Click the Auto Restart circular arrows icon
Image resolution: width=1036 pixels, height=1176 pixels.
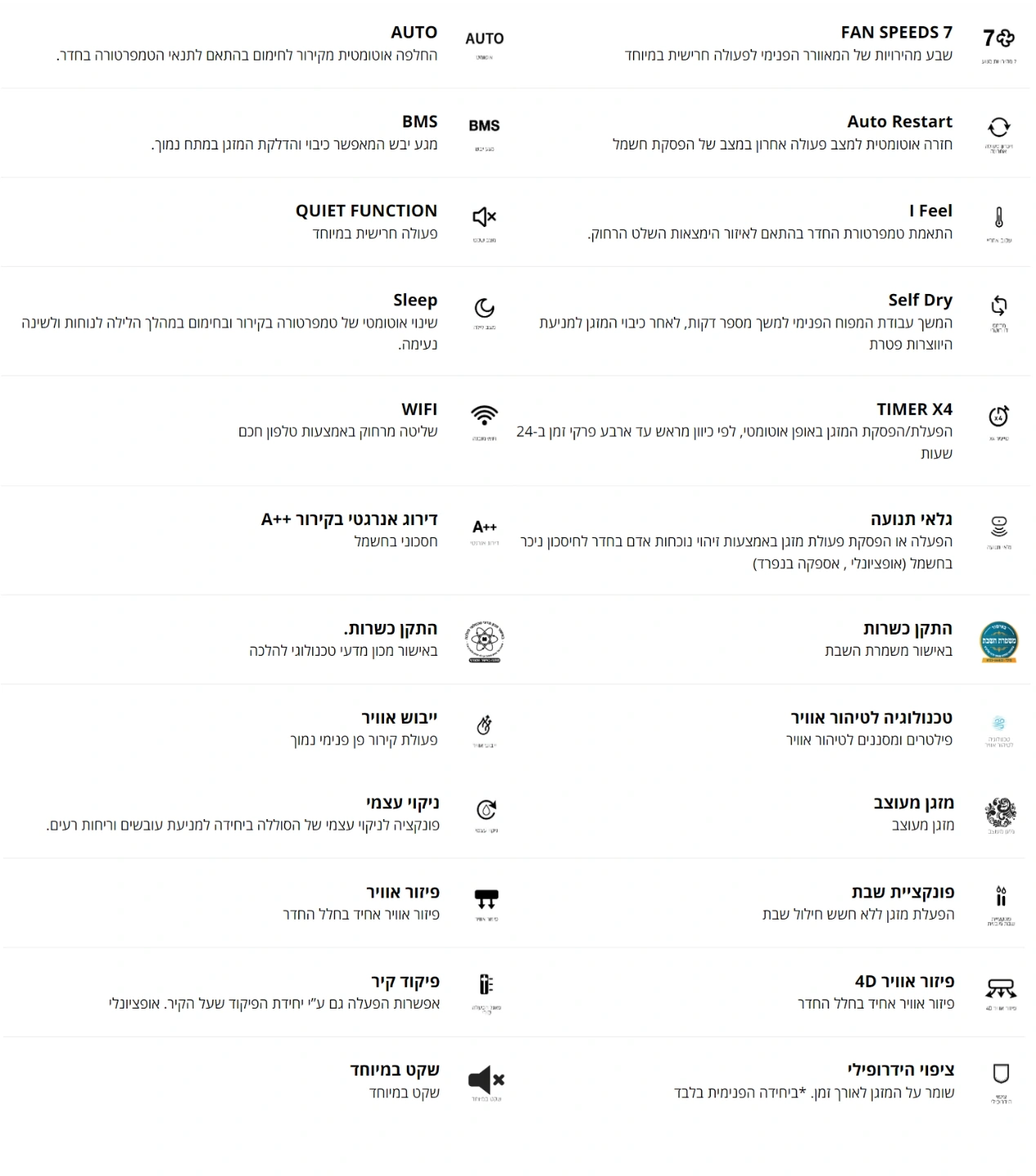coord(998,127)
